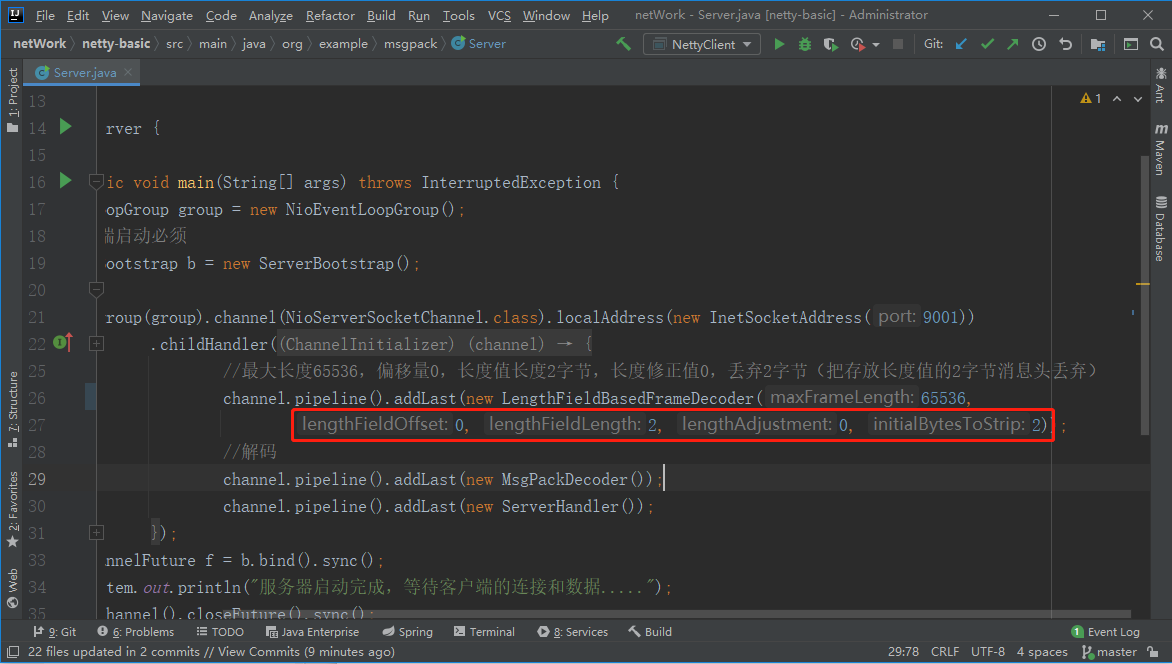Image resolution: width=1172 pixels, height=664 pixels.
Task: Toggle tool window quick-access icon in status bar
Action: tap(13, 652)
